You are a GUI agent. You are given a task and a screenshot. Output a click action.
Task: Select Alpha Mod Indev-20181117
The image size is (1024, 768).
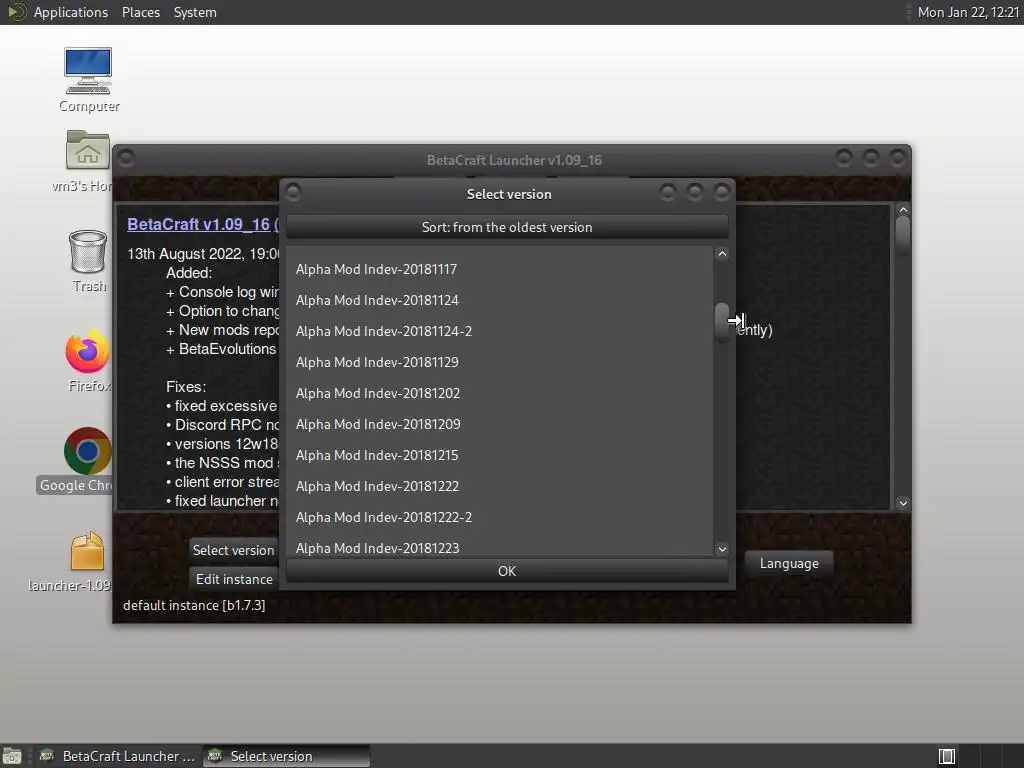tap(500, 269)
